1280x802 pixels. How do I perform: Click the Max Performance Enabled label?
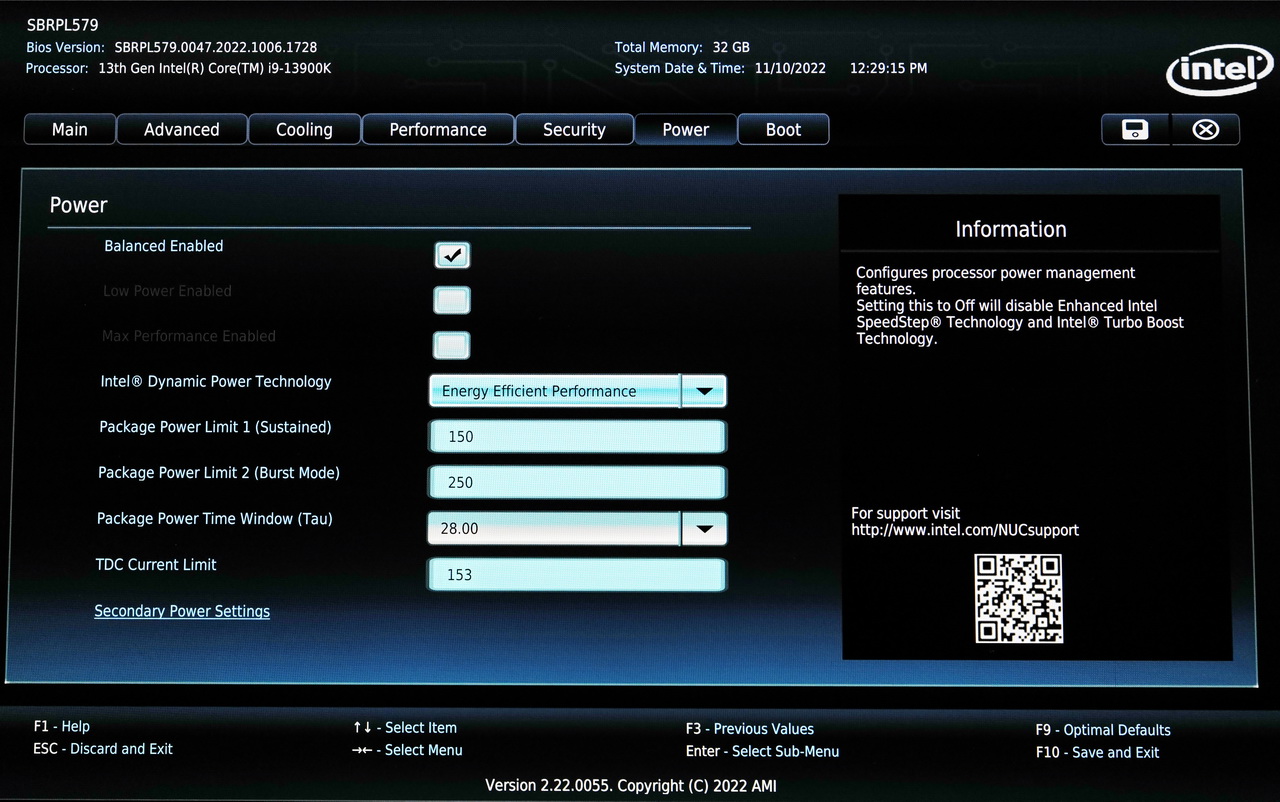click(189, 336)
